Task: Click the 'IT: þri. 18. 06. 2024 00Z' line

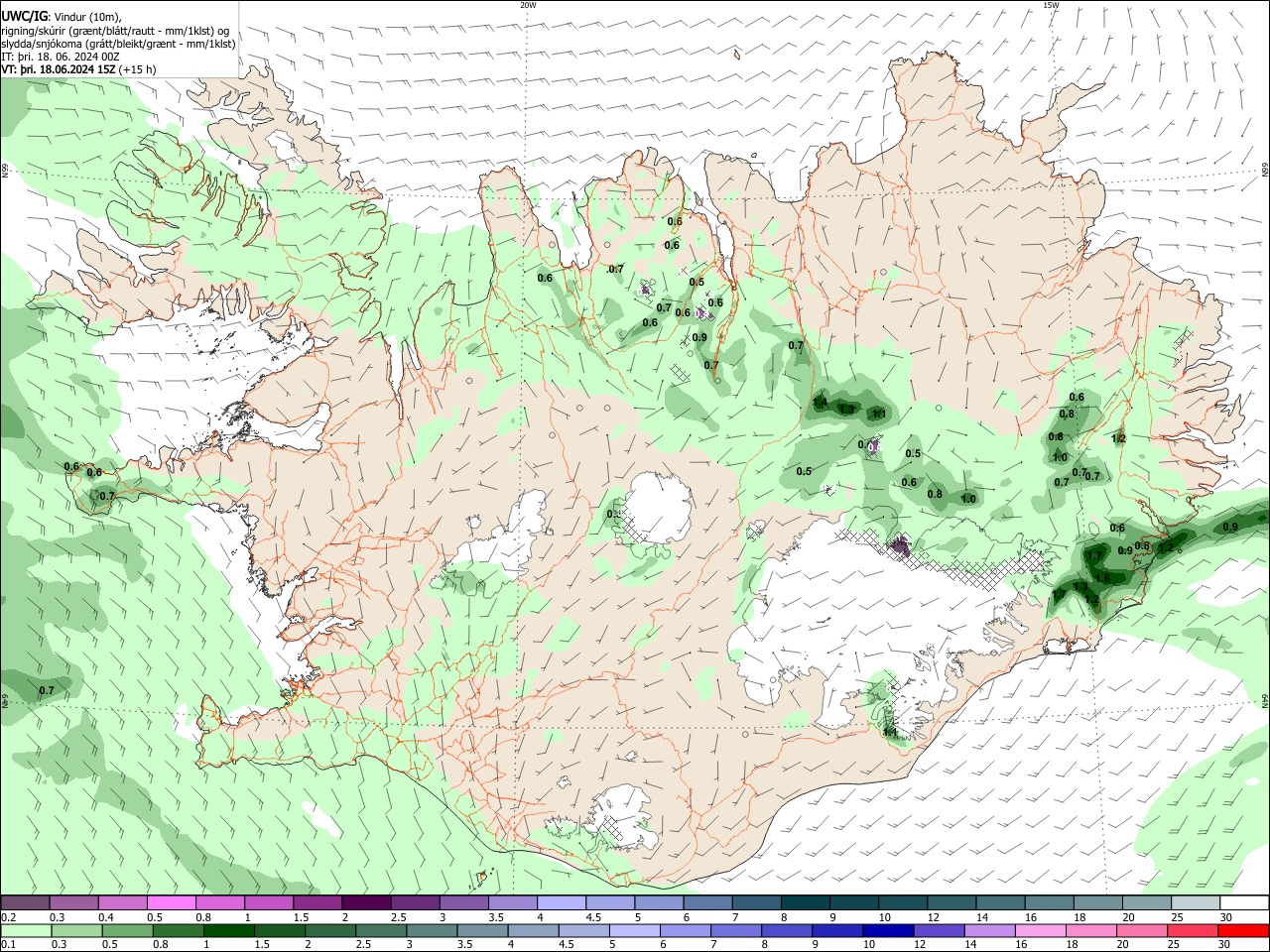Action: 61,57
